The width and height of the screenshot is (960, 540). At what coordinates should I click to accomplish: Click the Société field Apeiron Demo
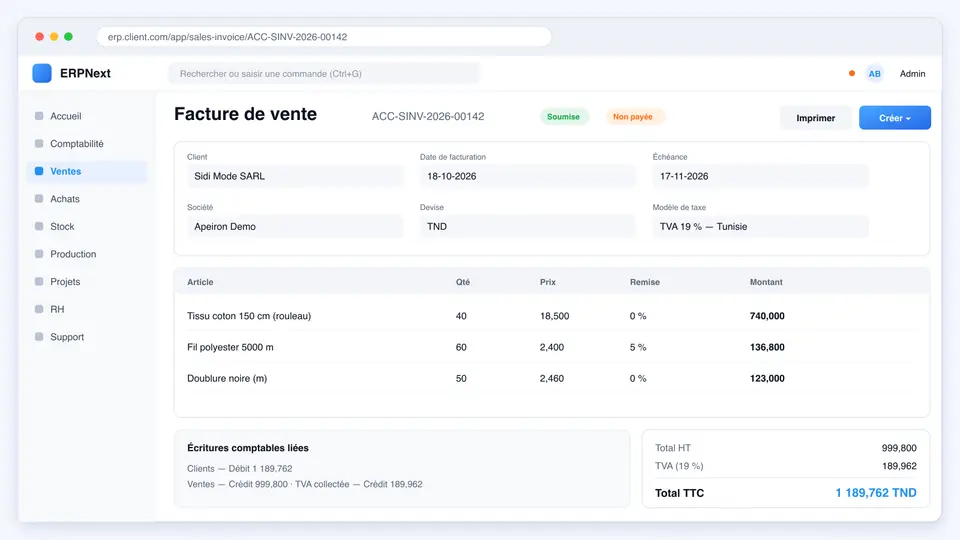(294, 227)
